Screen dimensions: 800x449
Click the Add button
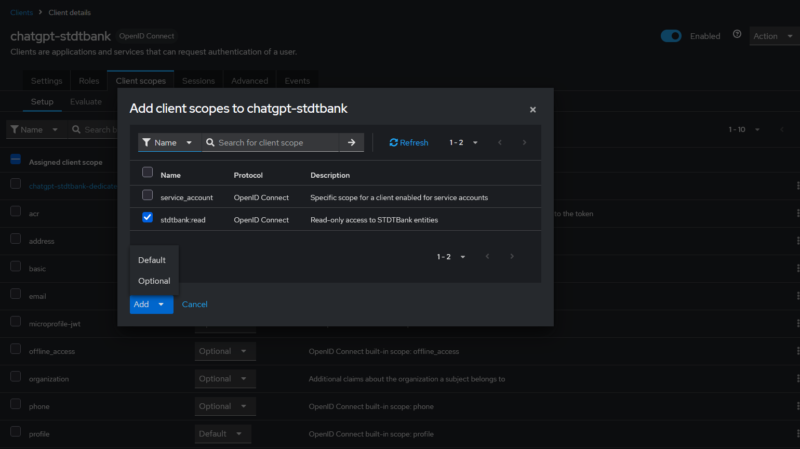tap(141, 304)
